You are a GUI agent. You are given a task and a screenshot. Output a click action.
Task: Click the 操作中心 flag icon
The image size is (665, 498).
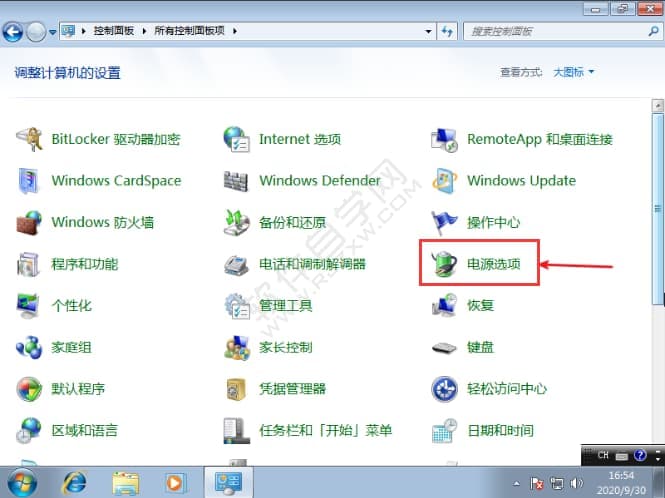[x=445, y=222]
